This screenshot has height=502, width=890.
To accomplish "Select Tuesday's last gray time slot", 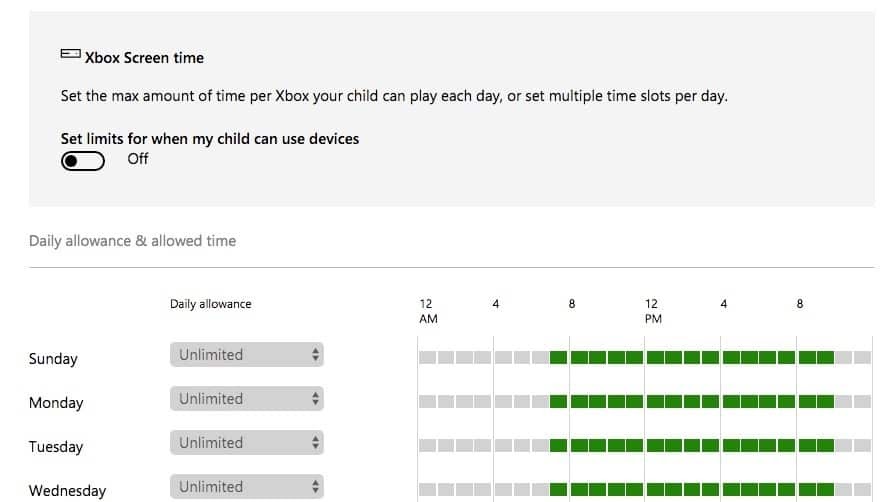I will point(862,445).
